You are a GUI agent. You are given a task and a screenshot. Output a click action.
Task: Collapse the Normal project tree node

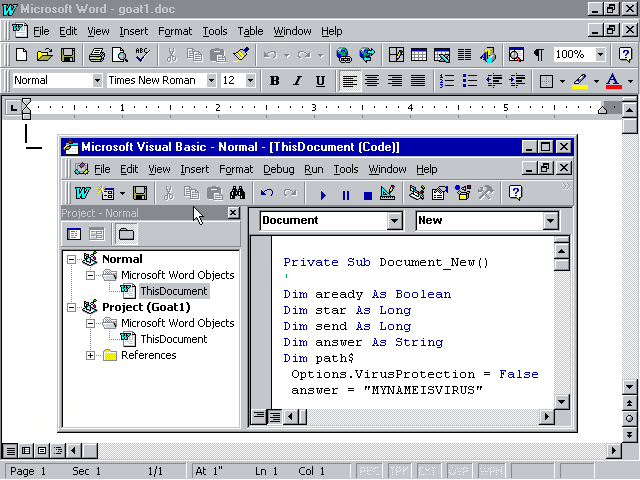click(71, 259)
